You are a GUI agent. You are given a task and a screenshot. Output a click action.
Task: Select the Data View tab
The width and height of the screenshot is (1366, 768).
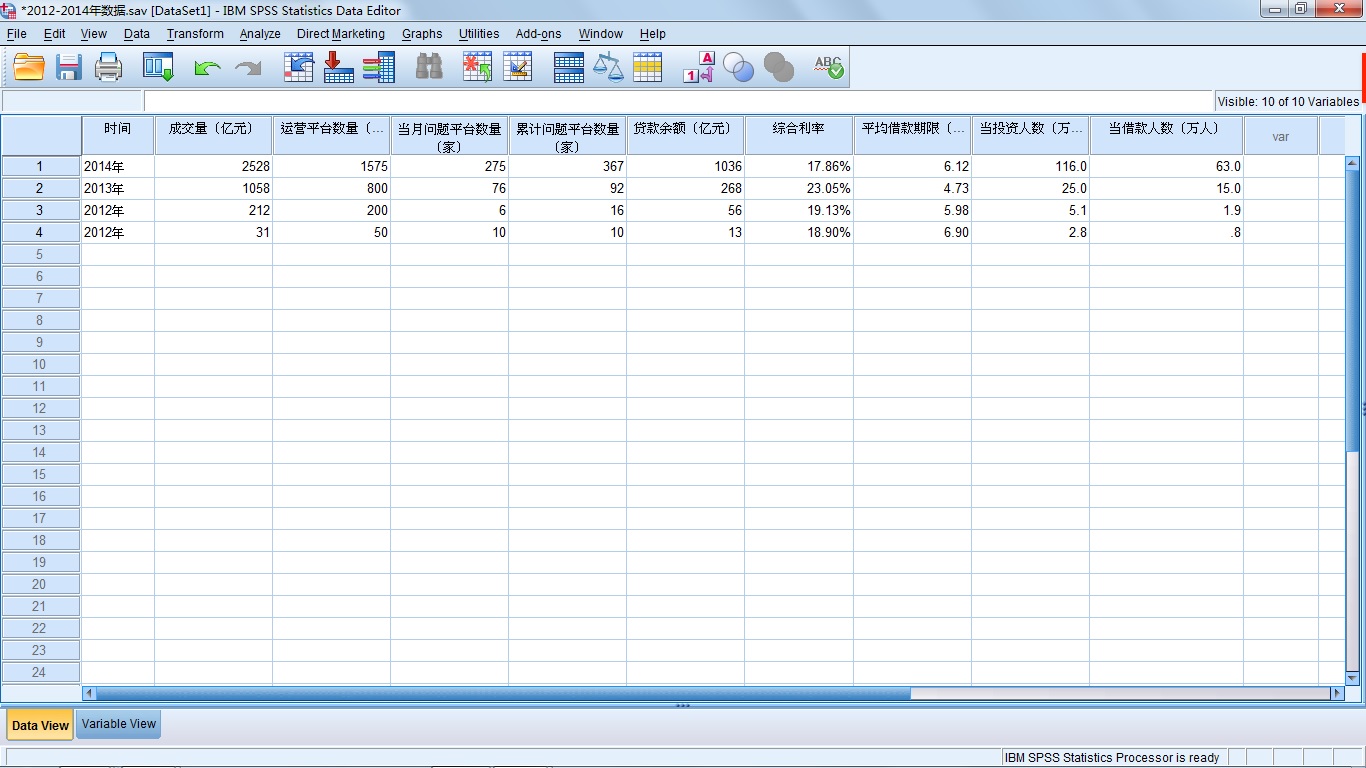click(x=40, y=725)
